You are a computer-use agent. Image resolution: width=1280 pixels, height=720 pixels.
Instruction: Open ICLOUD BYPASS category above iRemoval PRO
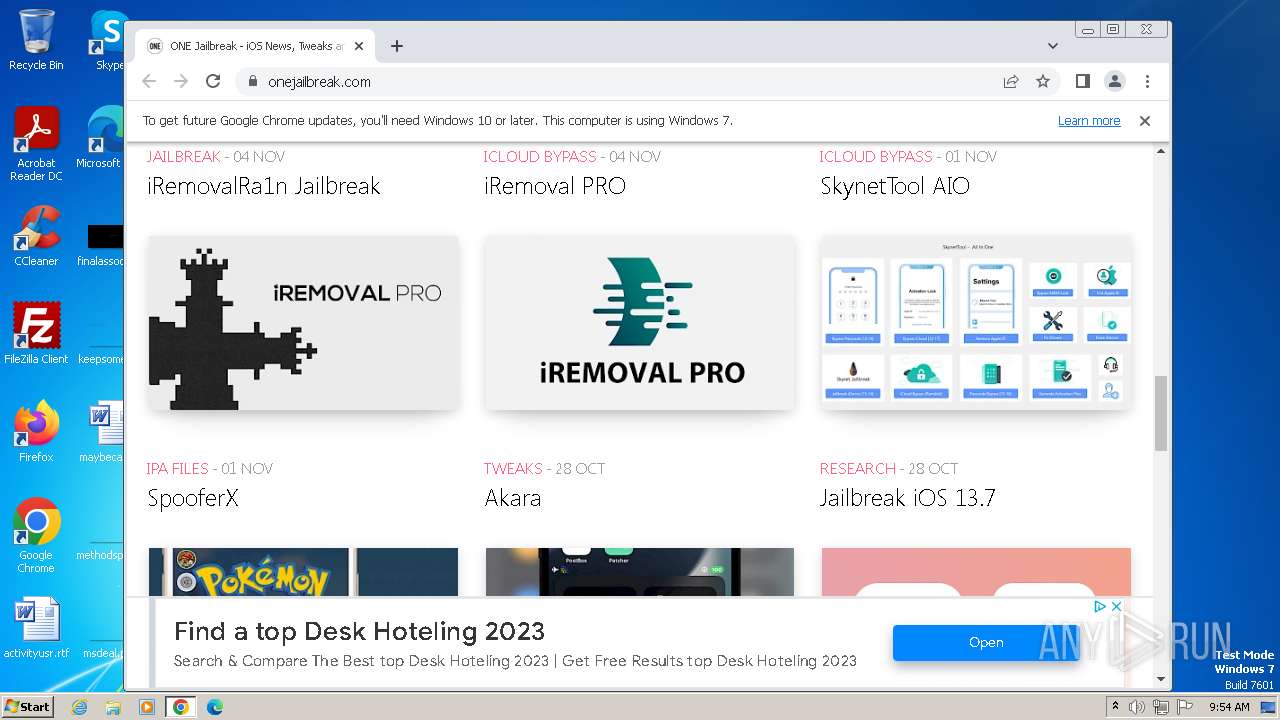(x=540, y=157)
